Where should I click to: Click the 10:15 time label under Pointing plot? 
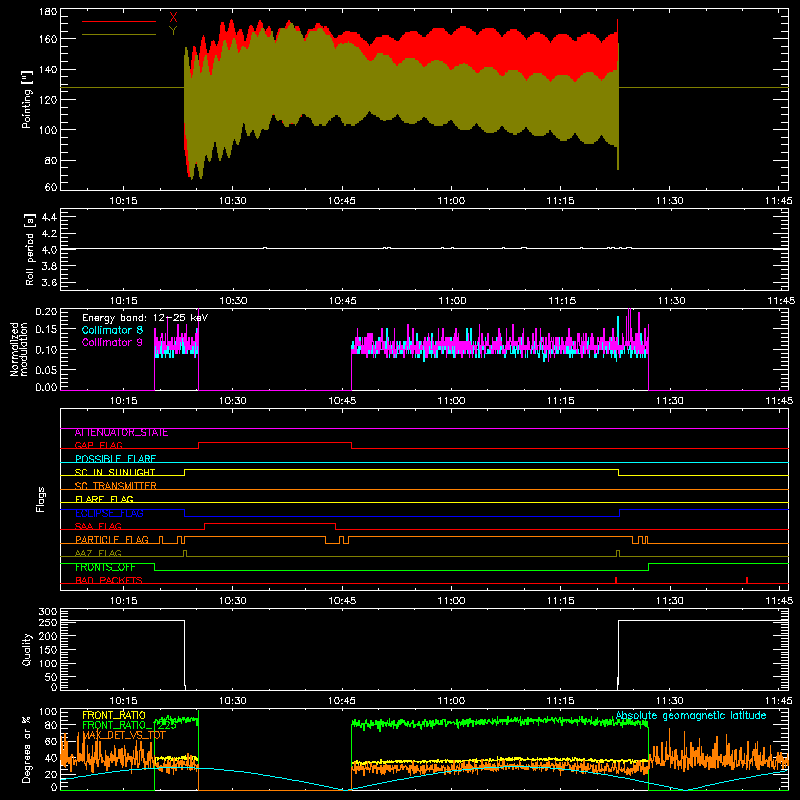[x=123, y=201]
